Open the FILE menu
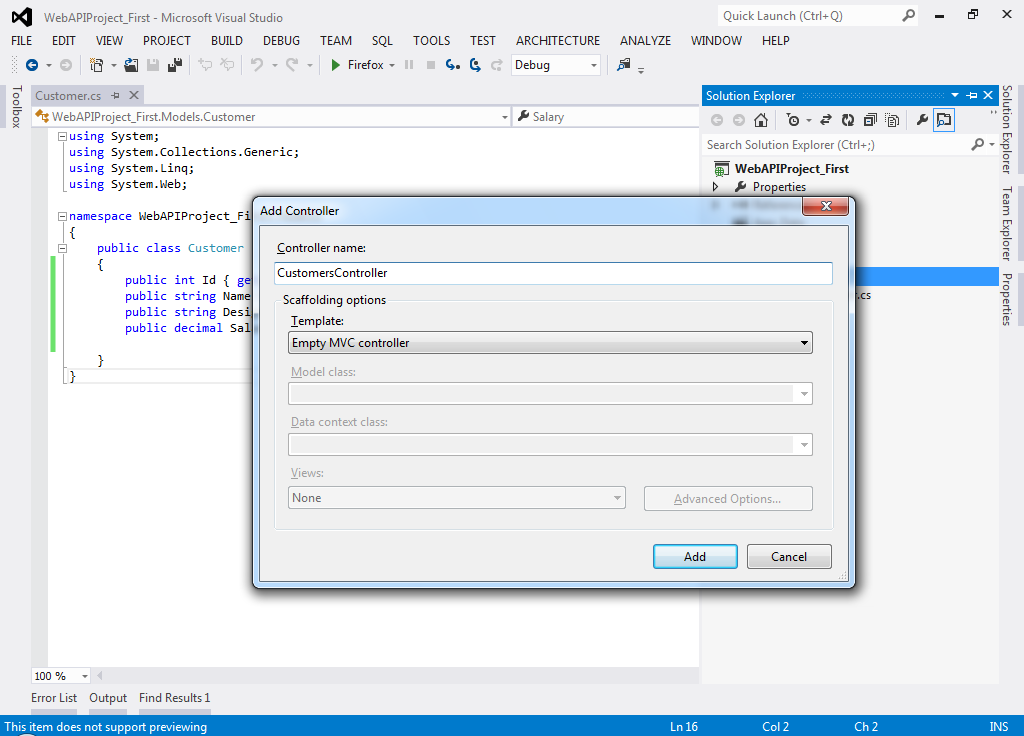The image size is (1024, 736). [22, 40]
